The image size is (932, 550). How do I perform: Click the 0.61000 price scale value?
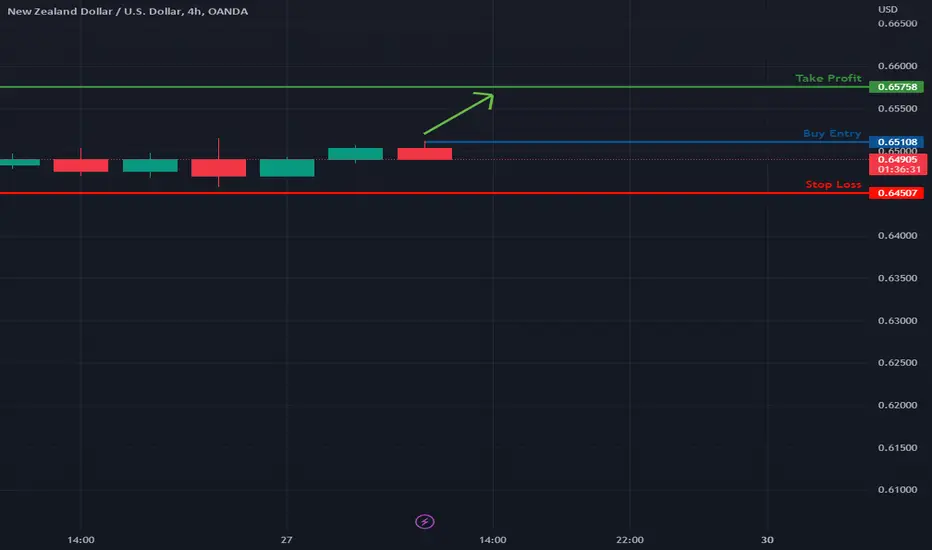point(897,490)
